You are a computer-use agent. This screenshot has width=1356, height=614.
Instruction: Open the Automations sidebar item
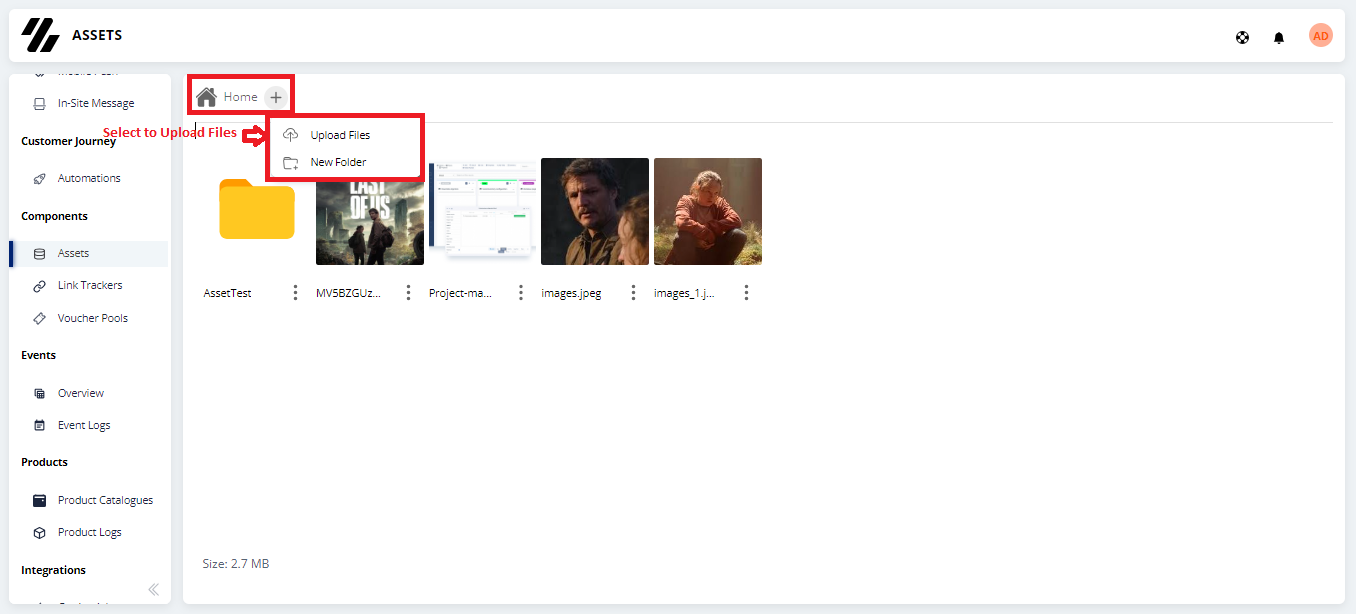coord(89,178)
